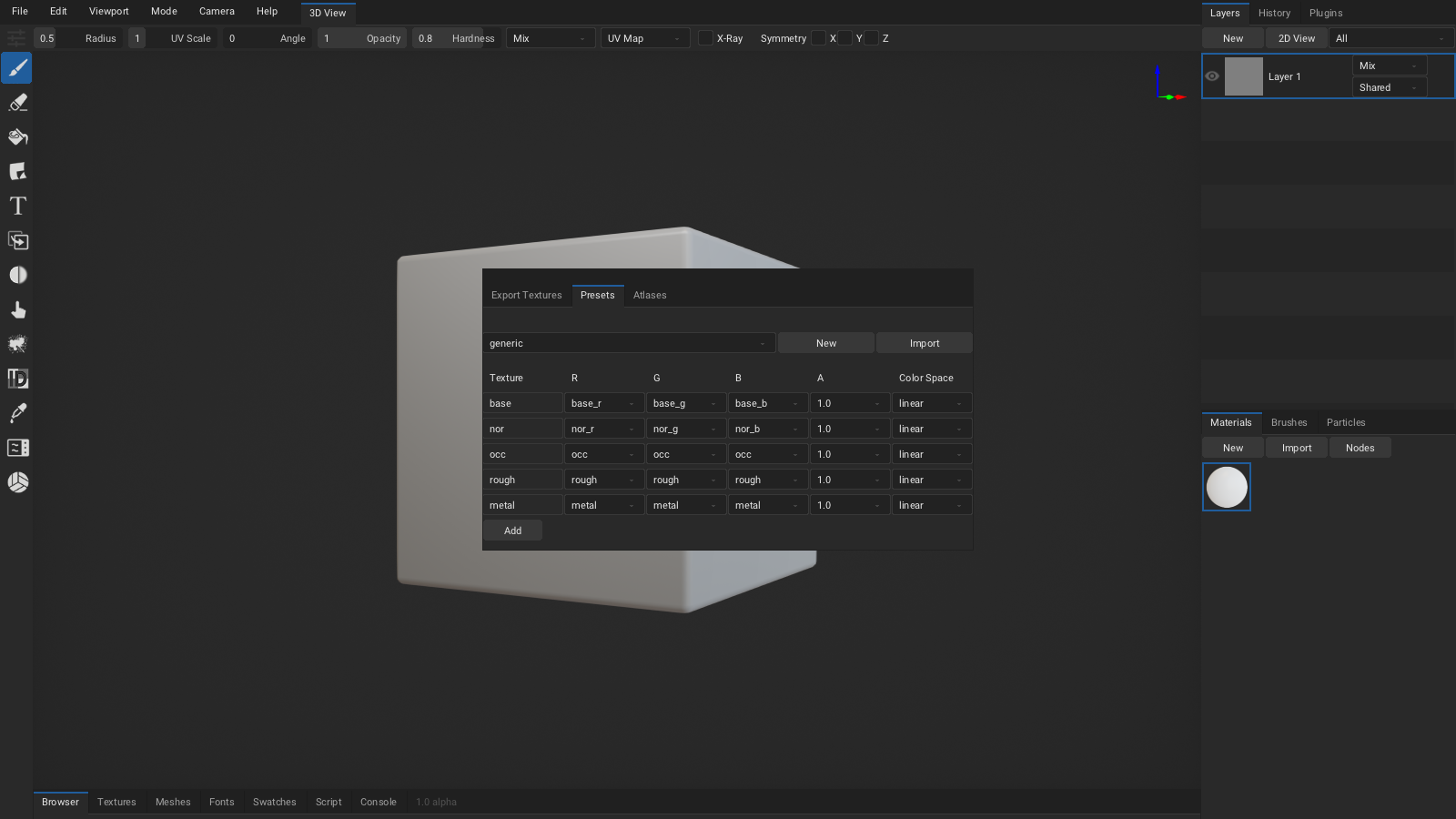Select the Clone tool

coord(17,241)
